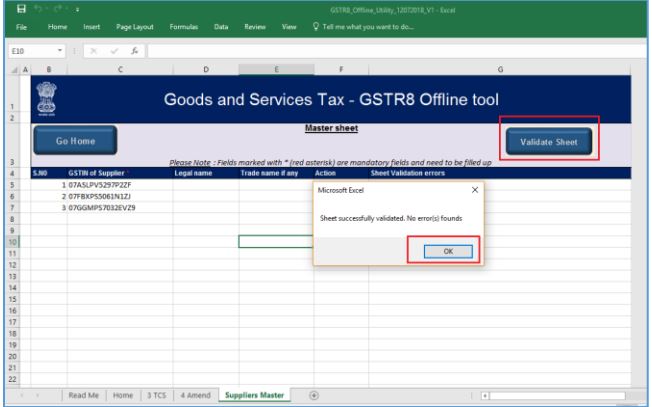Select row 10 header

pyautogui.click(x=12, y=242)
